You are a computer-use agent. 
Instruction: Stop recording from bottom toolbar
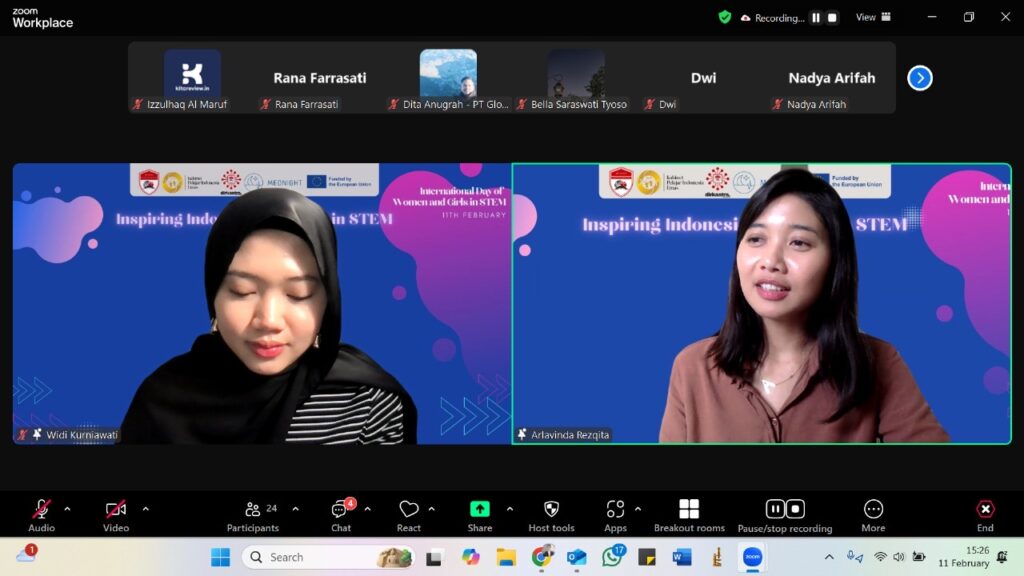pyautogui.click(x=795, y=508)
